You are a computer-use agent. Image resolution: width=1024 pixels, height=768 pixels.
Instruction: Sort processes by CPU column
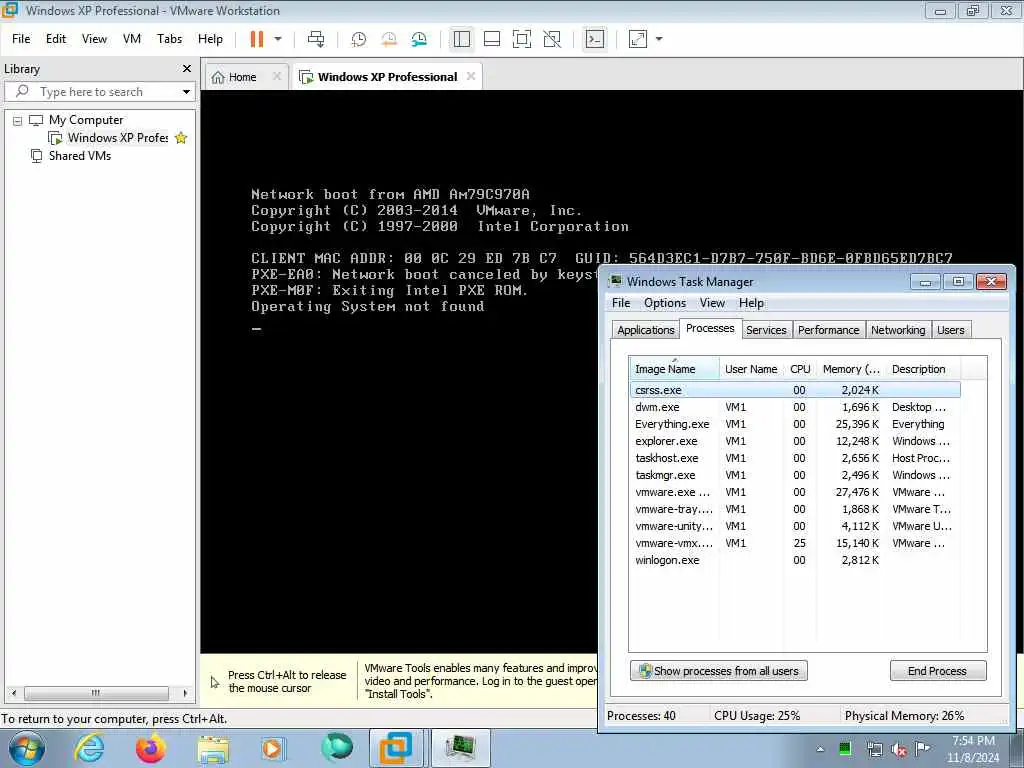800,369
